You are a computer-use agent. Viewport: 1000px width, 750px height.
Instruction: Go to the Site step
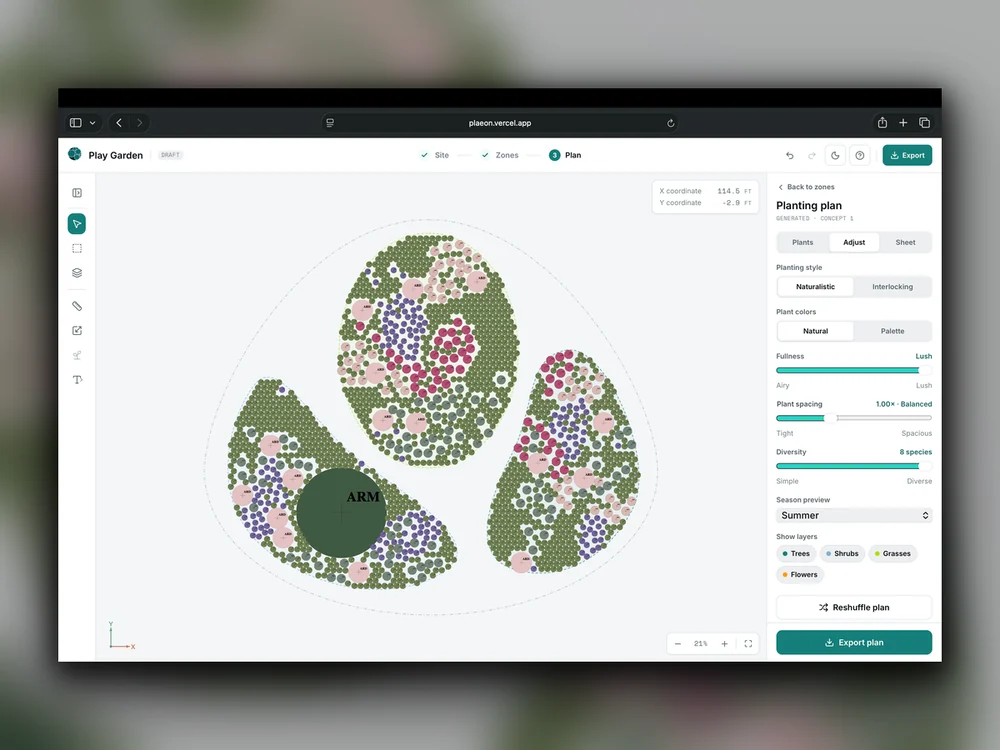pyautogui.click(x=435, y=155)
